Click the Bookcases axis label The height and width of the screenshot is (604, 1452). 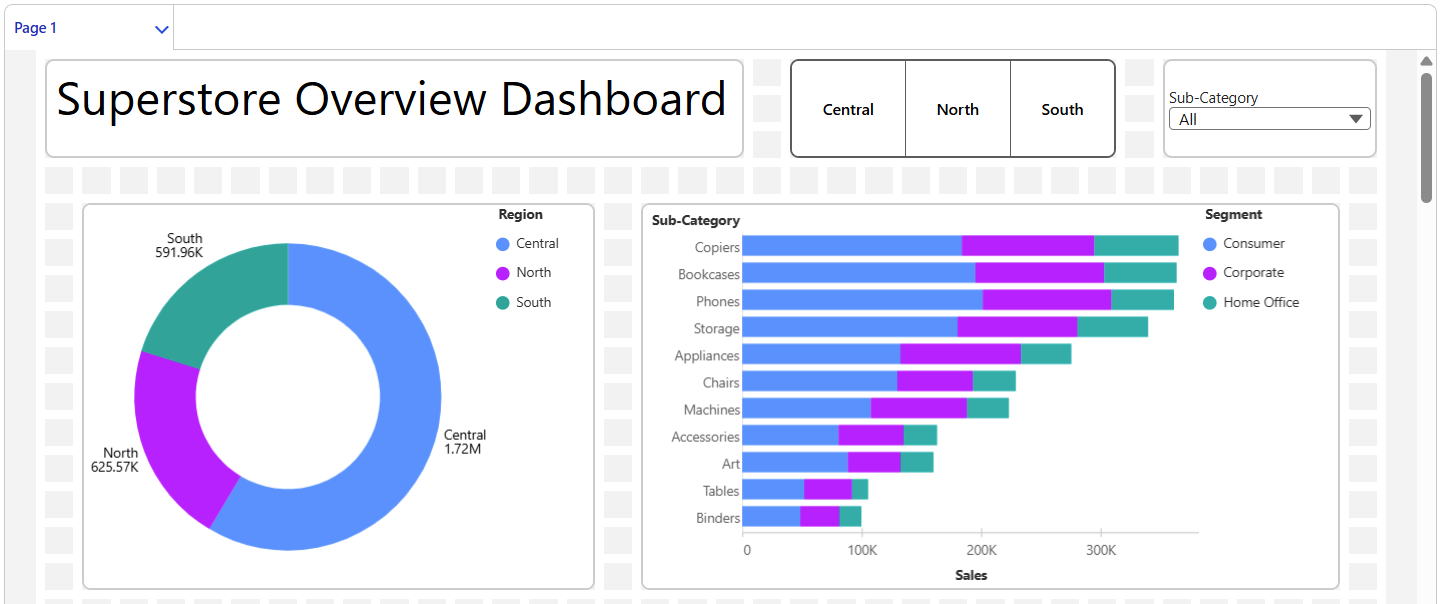(709, 274)
